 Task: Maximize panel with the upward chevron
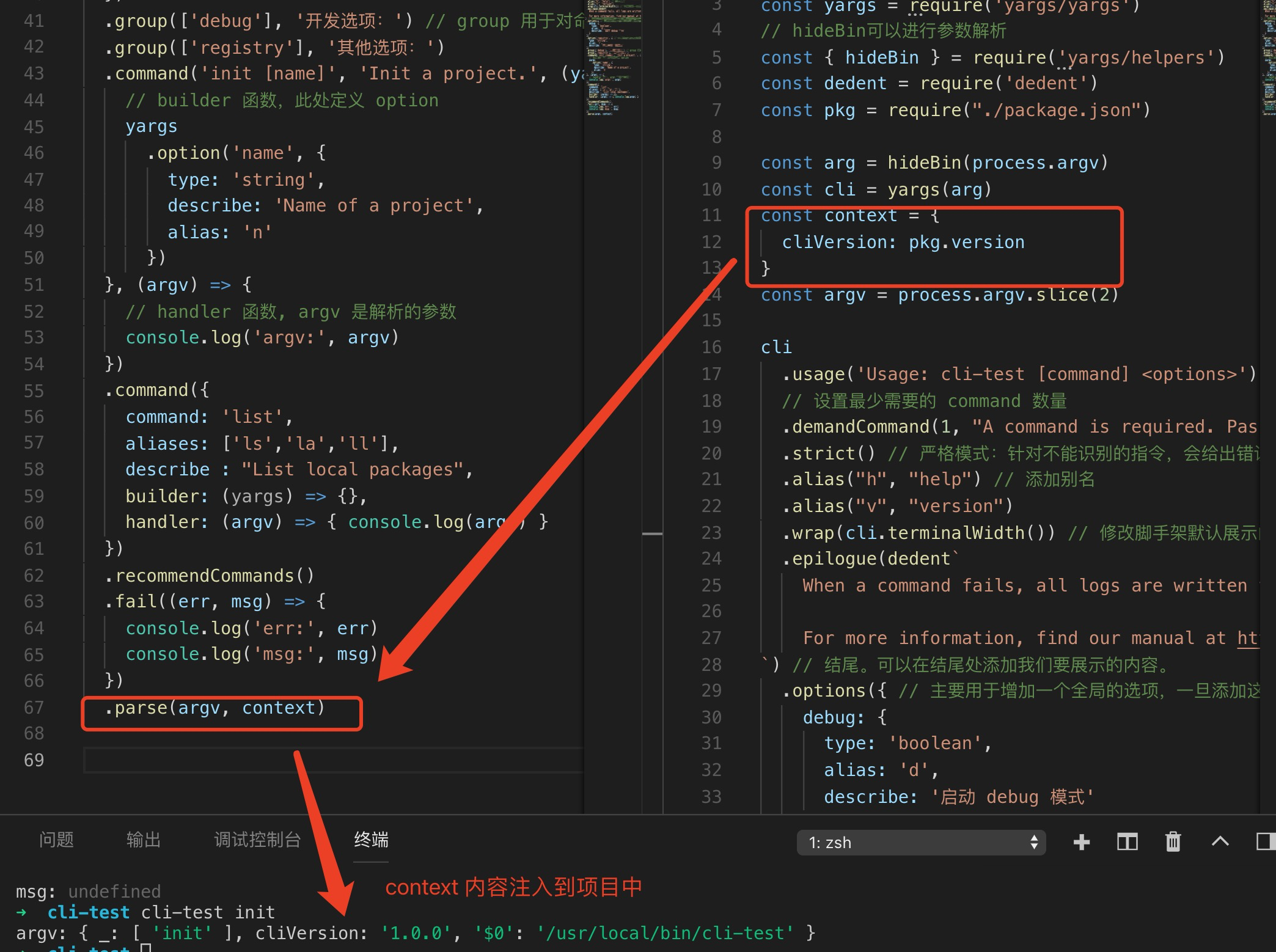point(1220,841)
